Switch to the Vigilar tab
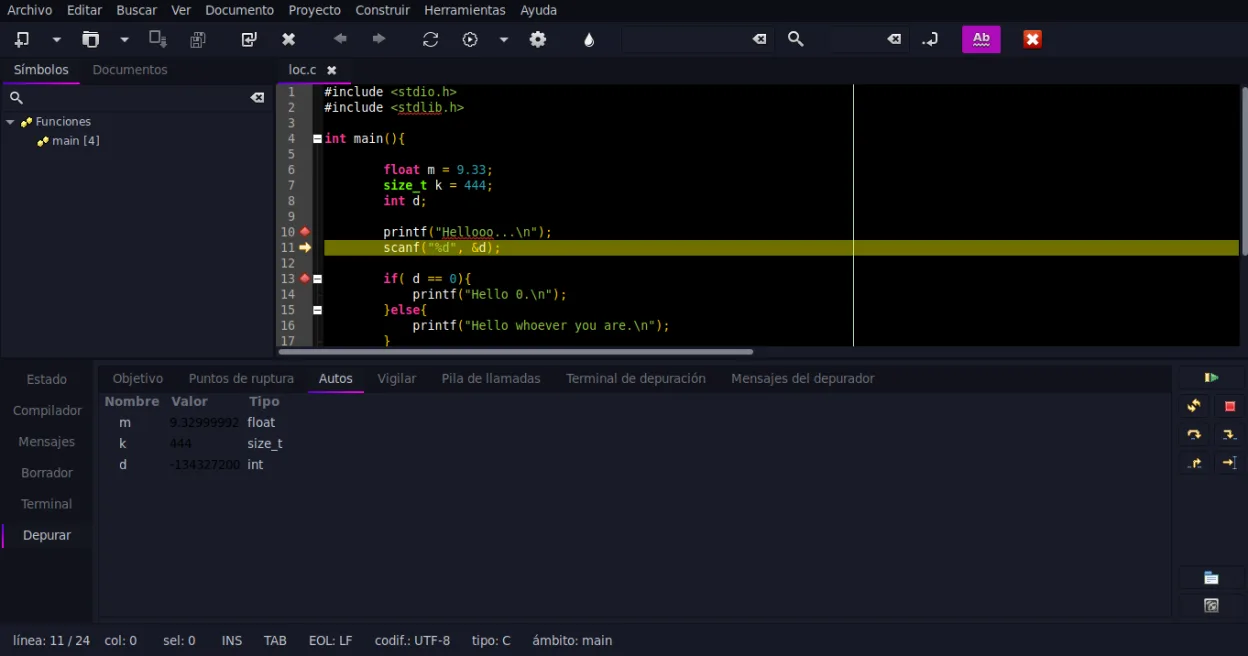Image resolution: width=1248 pixels, height=656 pixels. pos(397,379)
